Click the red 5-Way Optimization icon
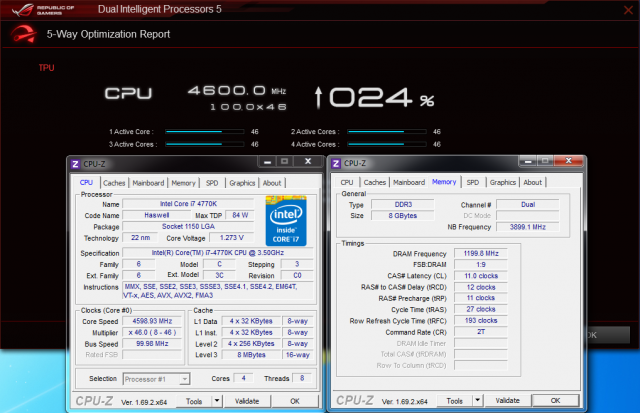The width and height of the screenshot is (640, 413). coord(23,34)
